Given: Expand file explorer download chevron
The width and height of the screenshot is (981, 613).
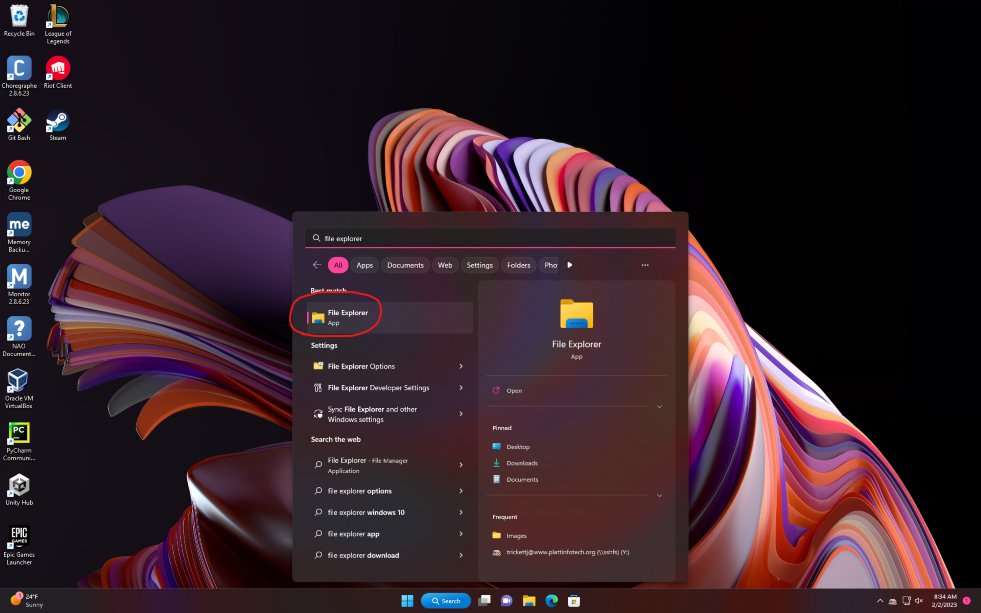Looking at the screenshot, I should 461,555.
